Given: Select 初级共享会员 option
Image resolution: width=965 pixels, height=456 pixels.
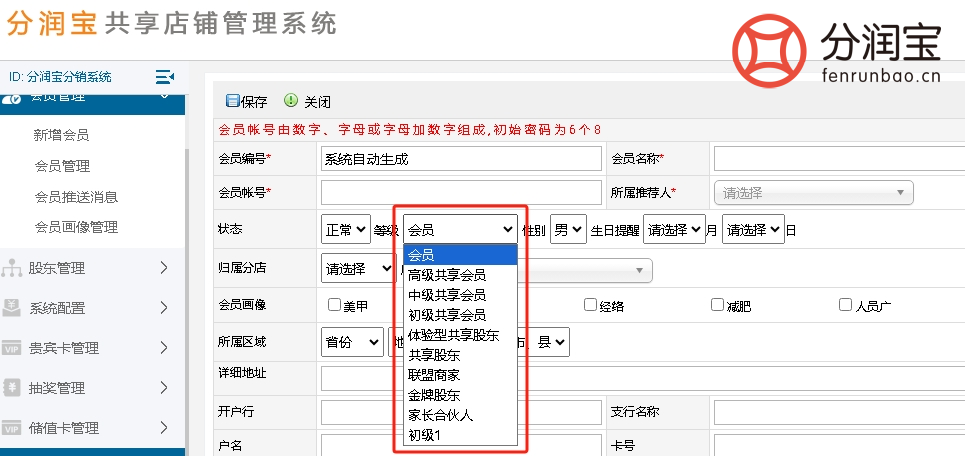Looking at the screenshot, I should [460, 315].
